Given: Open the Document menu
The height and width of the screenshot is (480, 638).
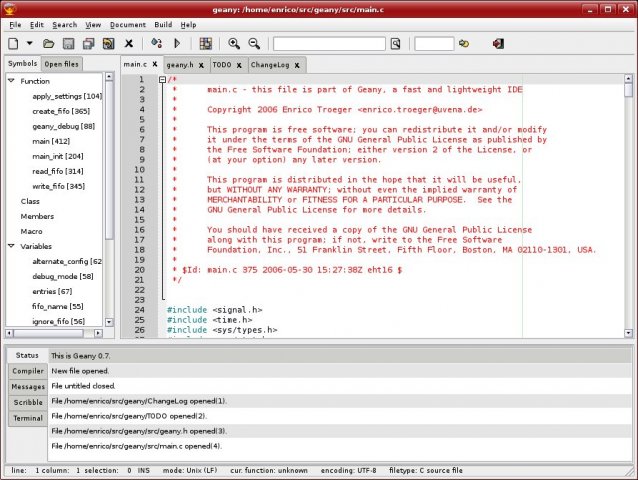Looking at the screenshot, I should coord(128,25).
